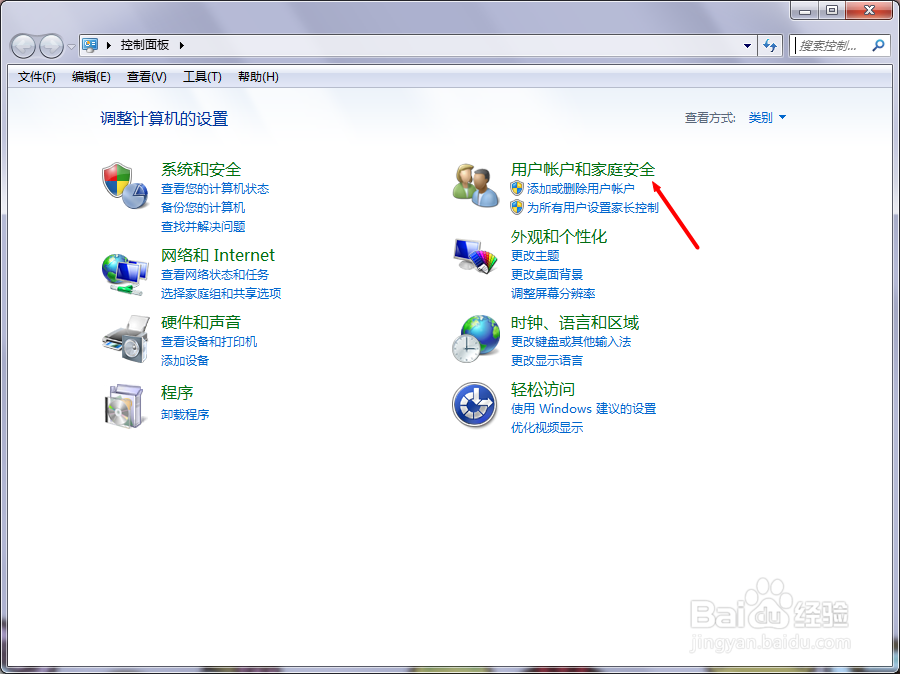Click 查看您的计算机状态 link
The height and width of the screenshot is (674, 900).
coord(215,188)
